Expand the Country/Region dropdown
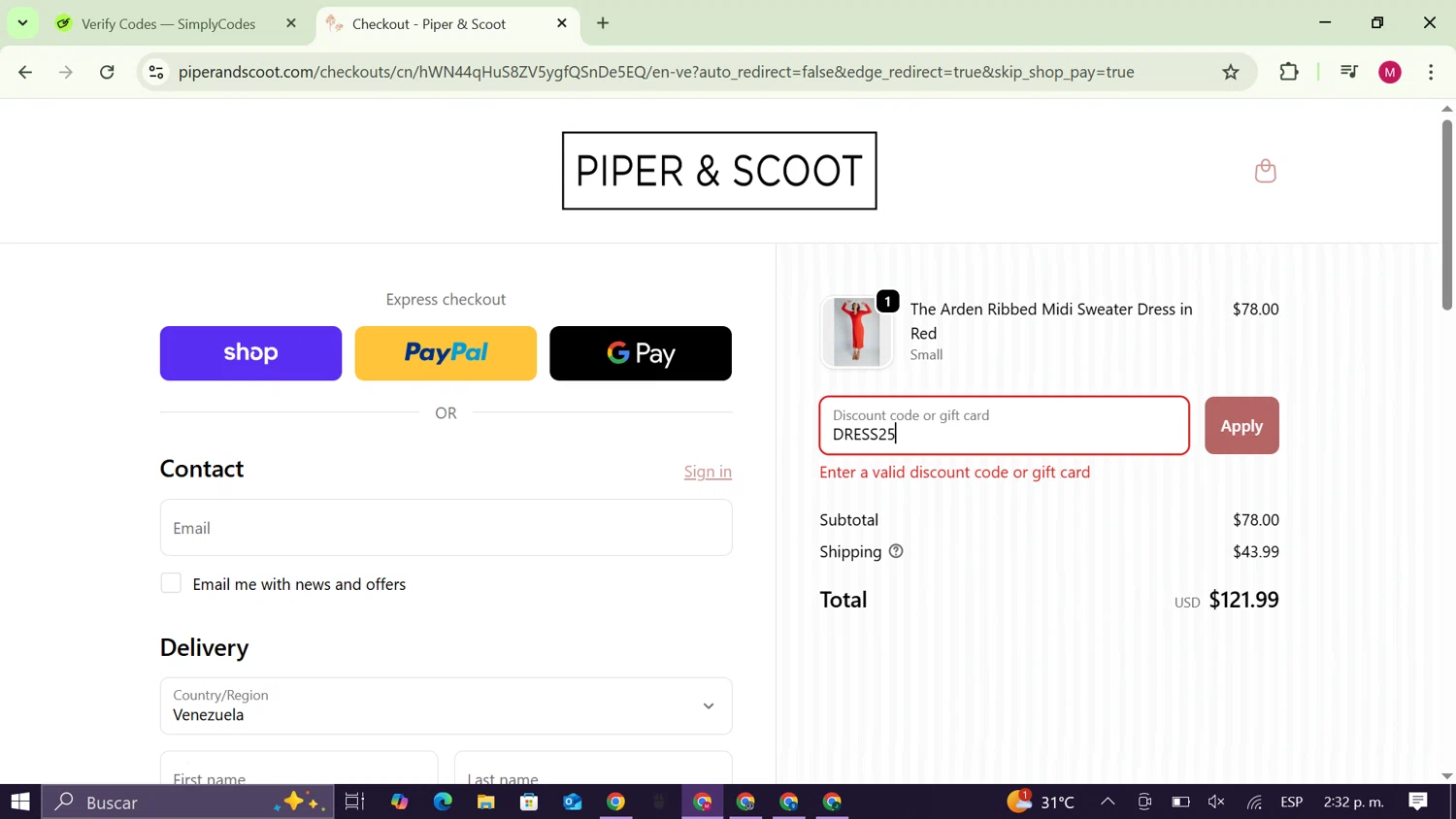This screenshot has width=1456, height=819. click(446, 705)
